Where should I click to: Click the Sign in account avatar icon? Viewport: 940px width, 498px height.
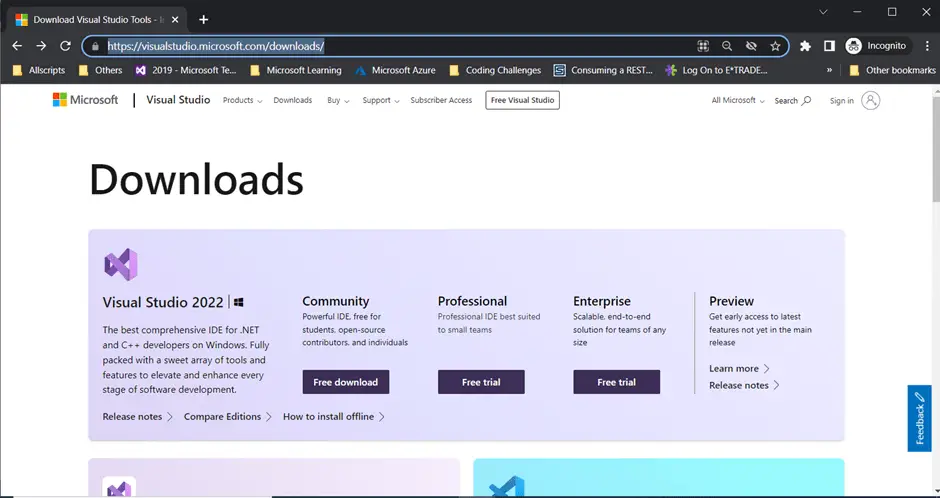[x=870, y=100]
